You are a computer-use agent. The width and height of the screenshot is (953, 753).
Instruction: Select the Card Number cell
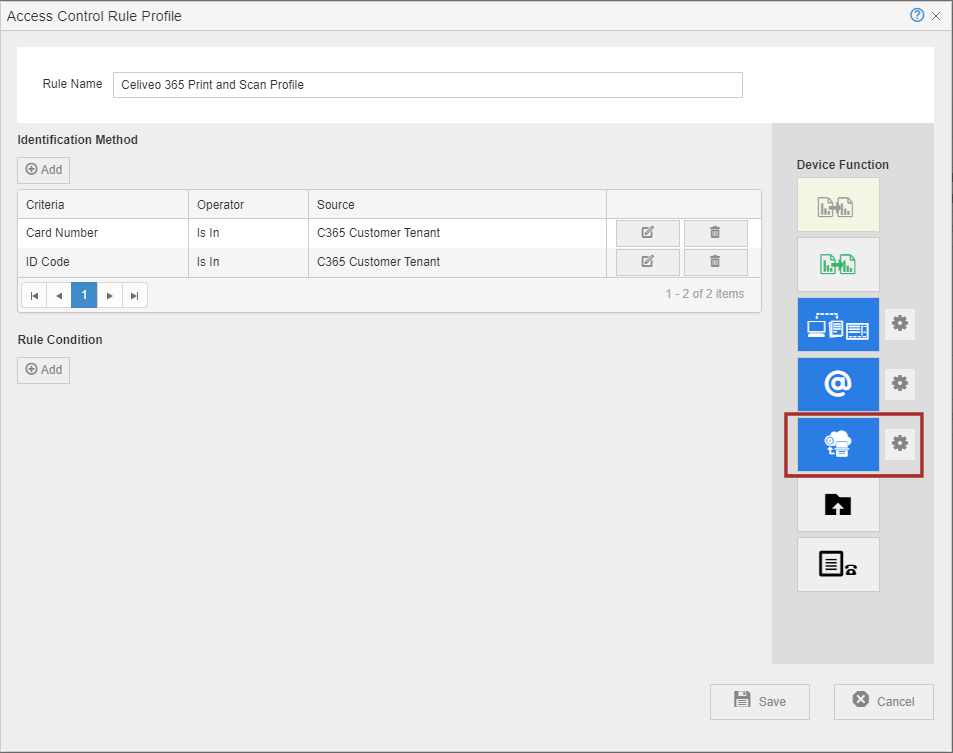(x=103, y=233)
